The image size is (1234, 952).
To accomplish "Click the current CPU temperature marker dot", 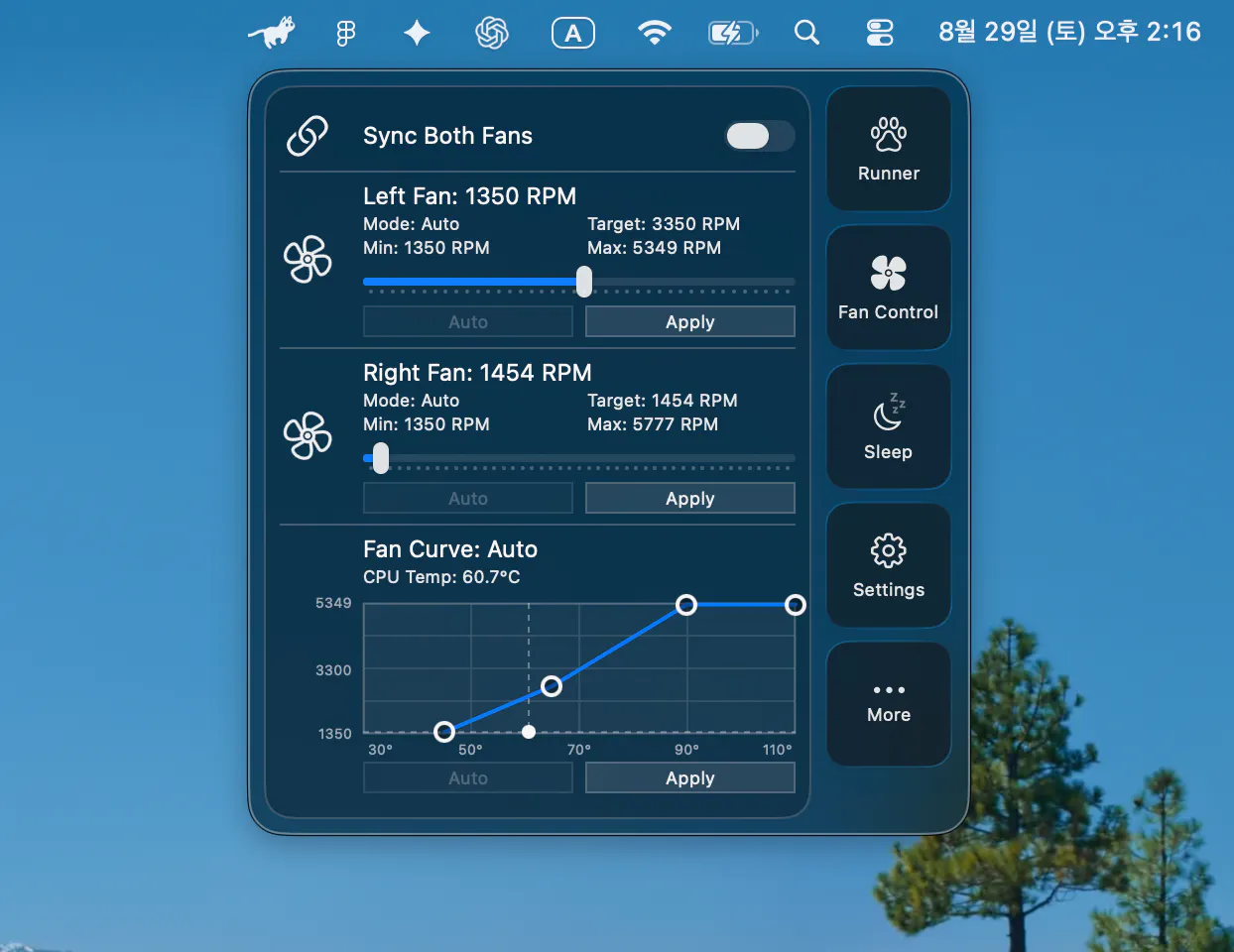I will click(529, 732).
